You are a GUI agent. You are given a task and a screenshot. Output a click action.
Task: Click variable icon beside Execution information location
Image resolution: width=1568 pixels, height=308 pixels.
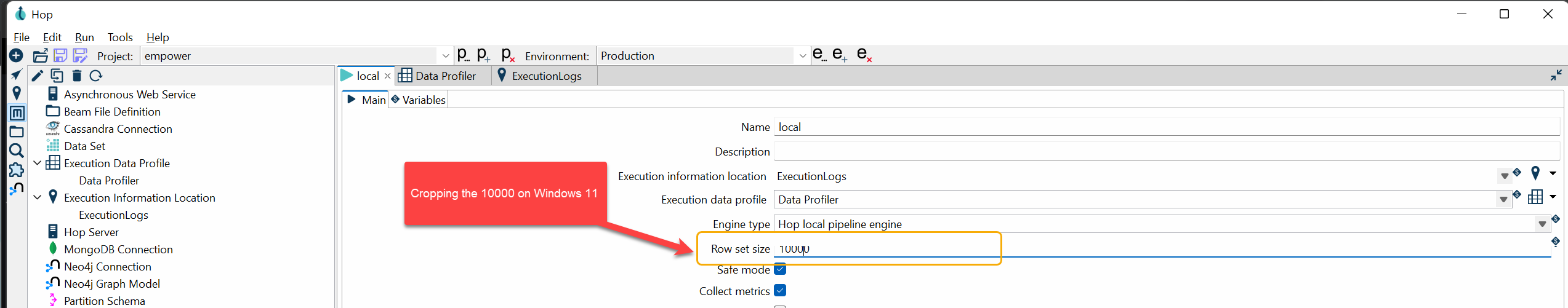tap(1517, 172)
